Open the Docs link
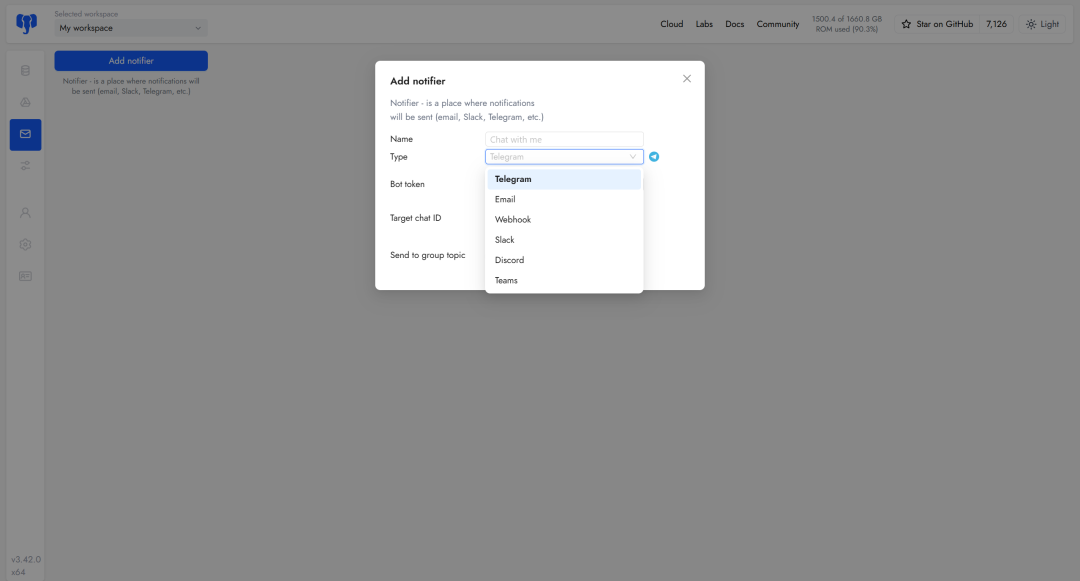Image resolution: width=1080 pixels, height=581 pixels. 734,24
